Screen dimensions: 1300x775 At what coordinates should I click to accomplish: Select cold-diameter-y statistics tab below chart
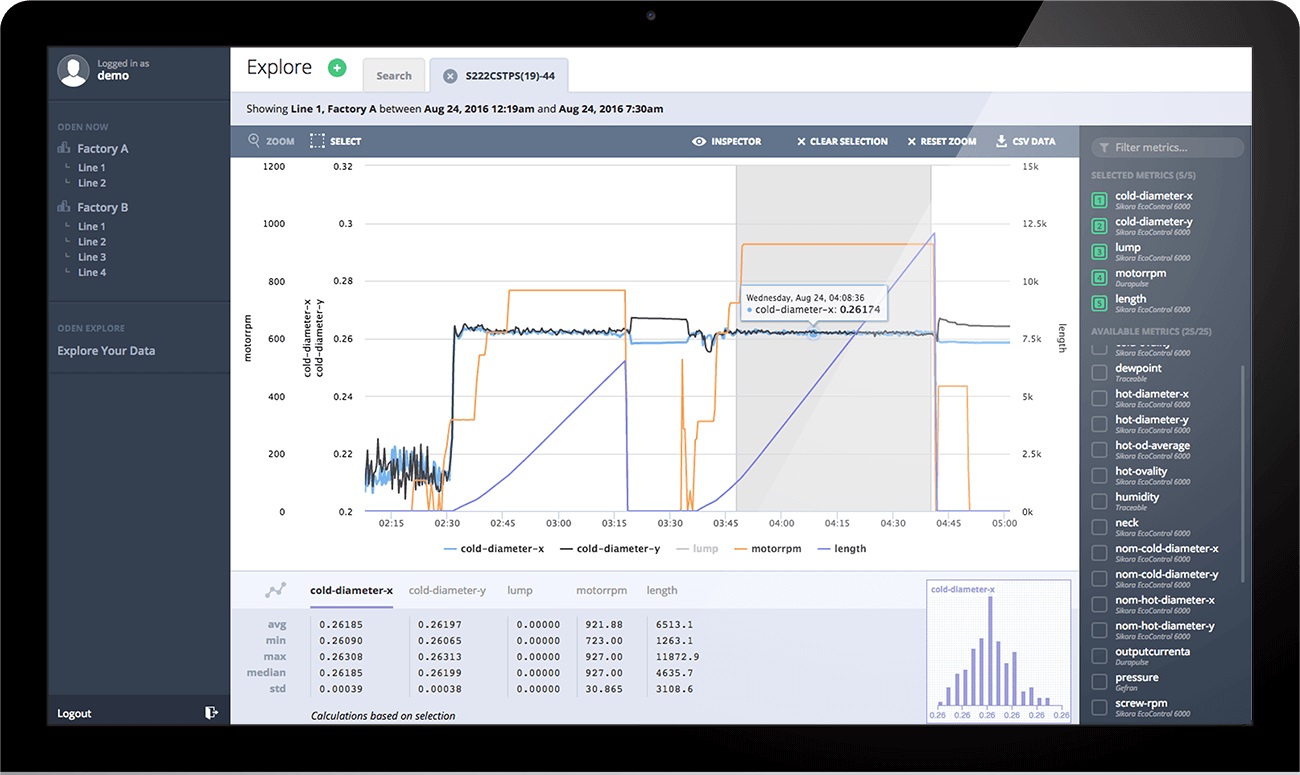tap(447, 591)
